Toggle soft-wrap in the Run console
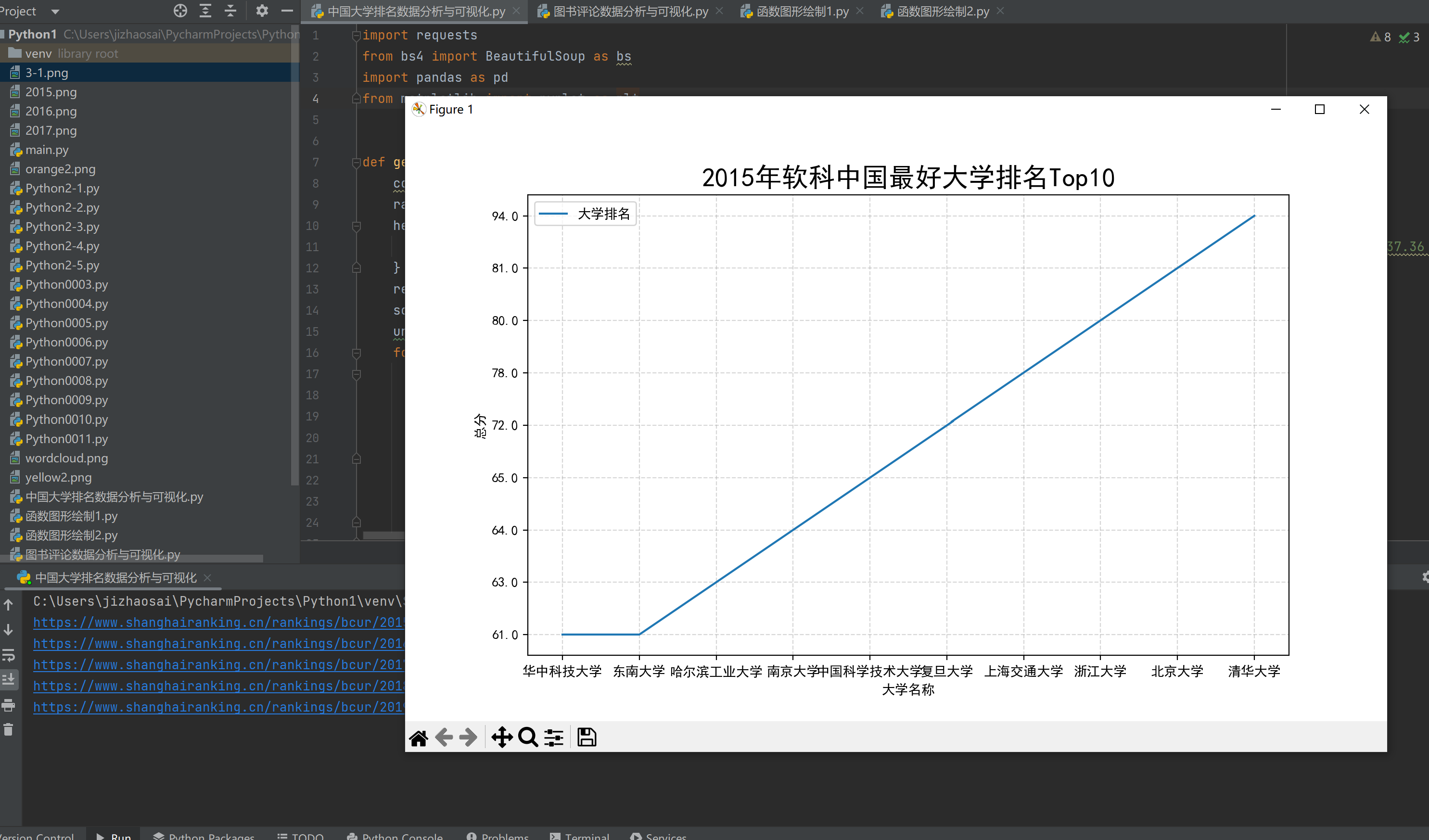The width and height of the screenshot is (1429, 840). pyautogui.click(x=9, y=655)
